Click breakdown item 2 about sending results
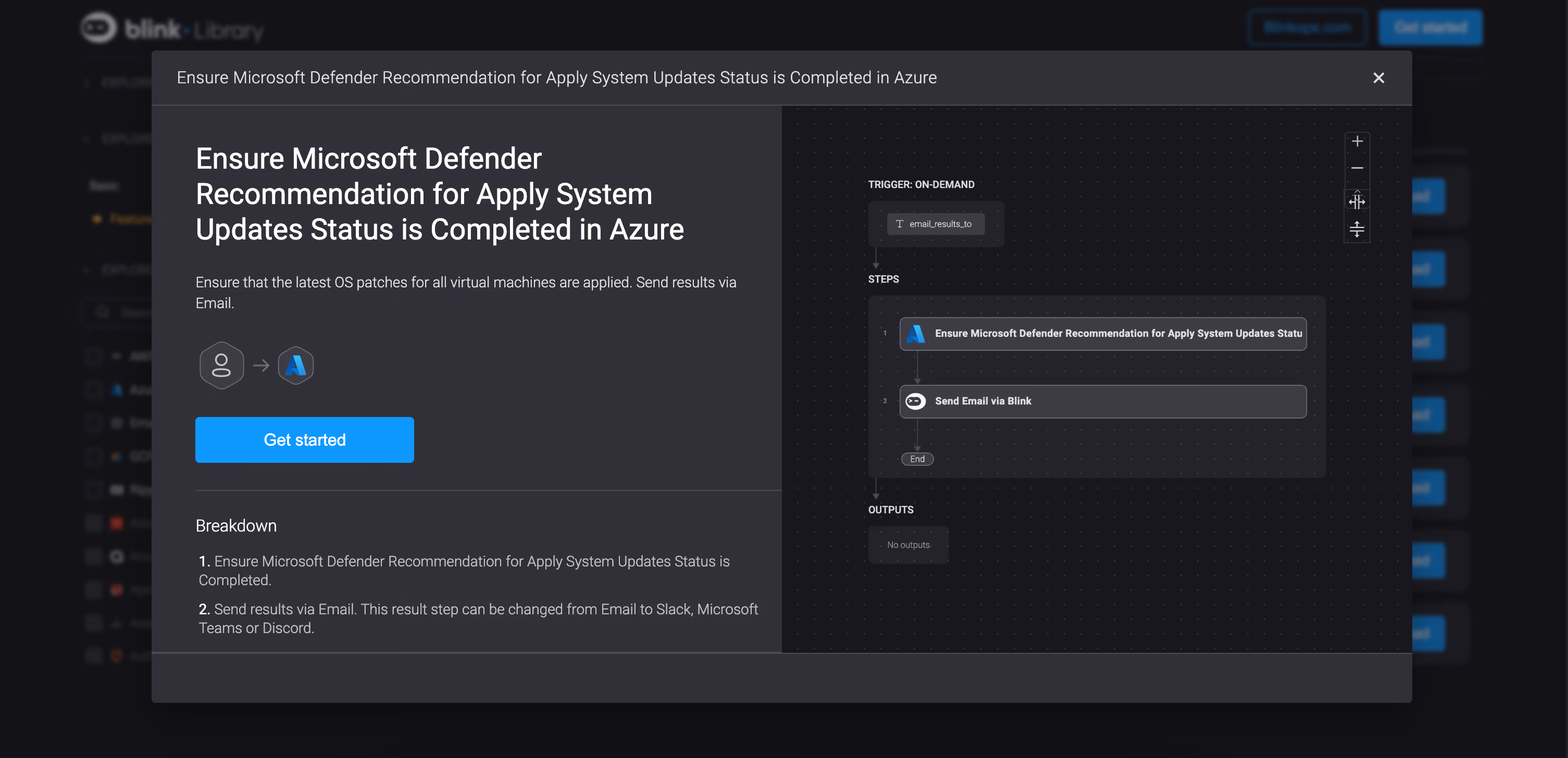The height and width of the screenshot is (758, 1568). coord(478,618)
